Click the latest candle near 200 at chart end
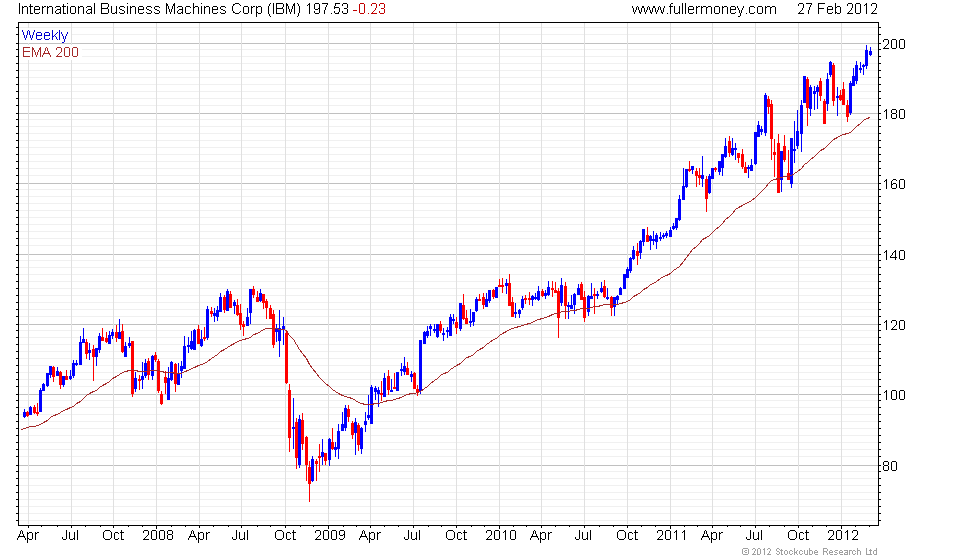This screenshot has width=960, height=560. point(871,53)
